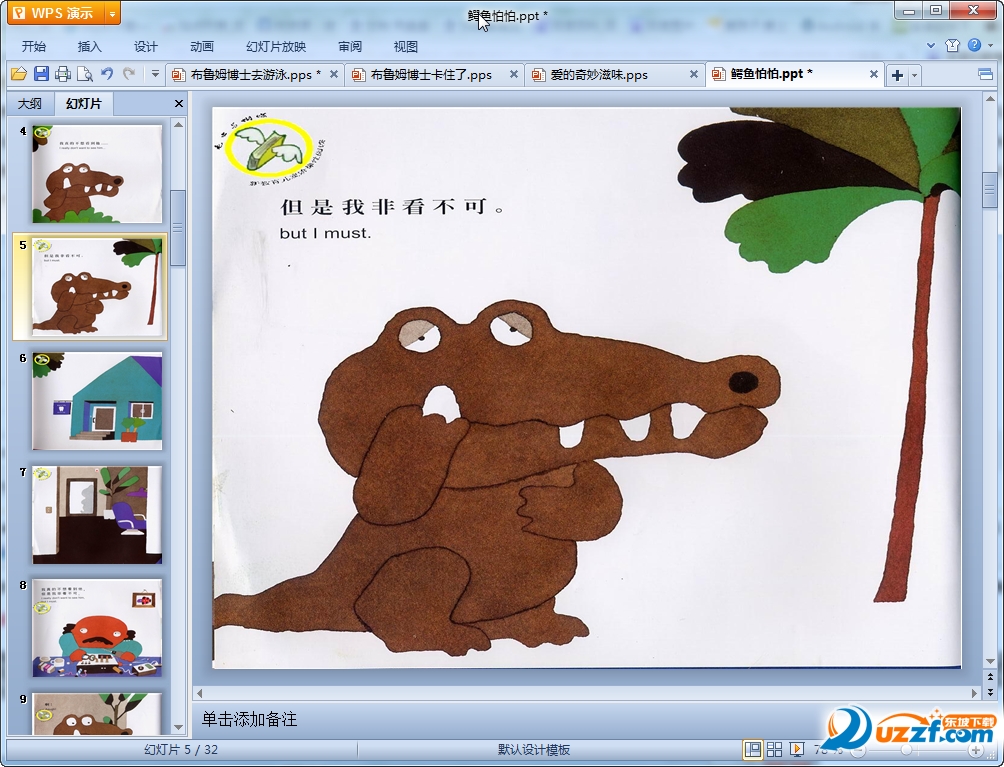Click the thumbnail pane scroll-up arrow

(x=179, y=125)
